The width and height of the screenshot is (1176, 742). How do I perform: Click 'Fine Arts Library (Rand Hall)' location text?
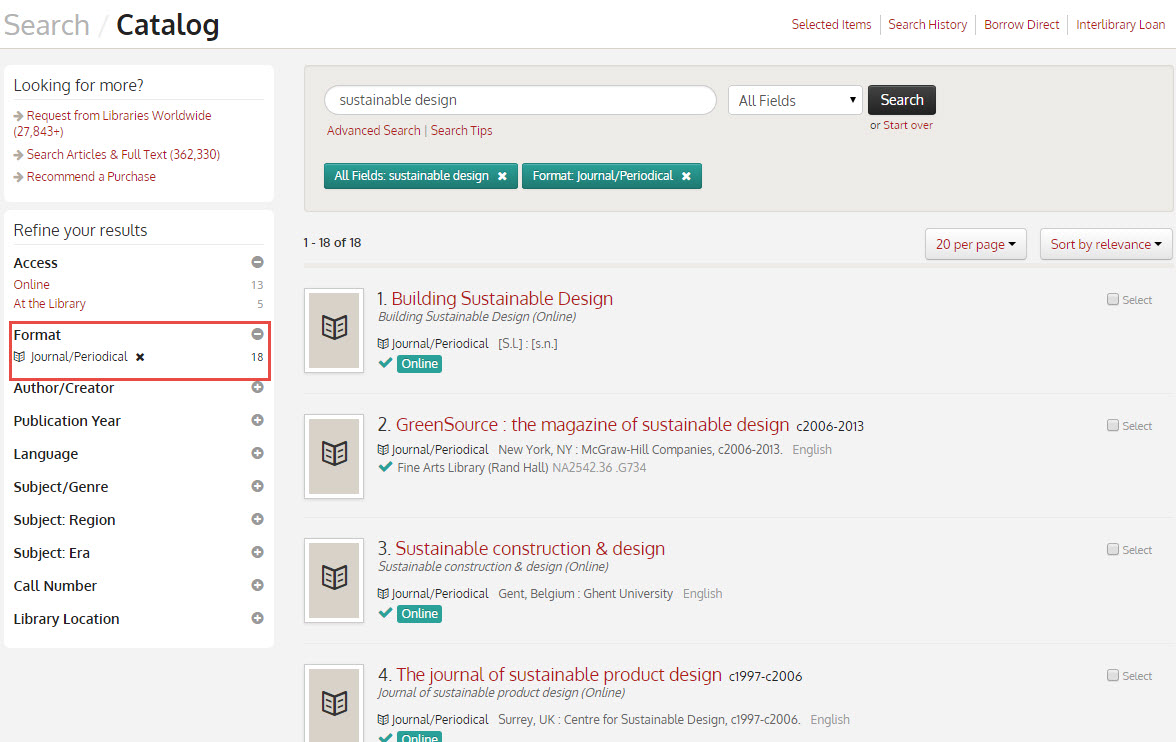click(472, 467)
